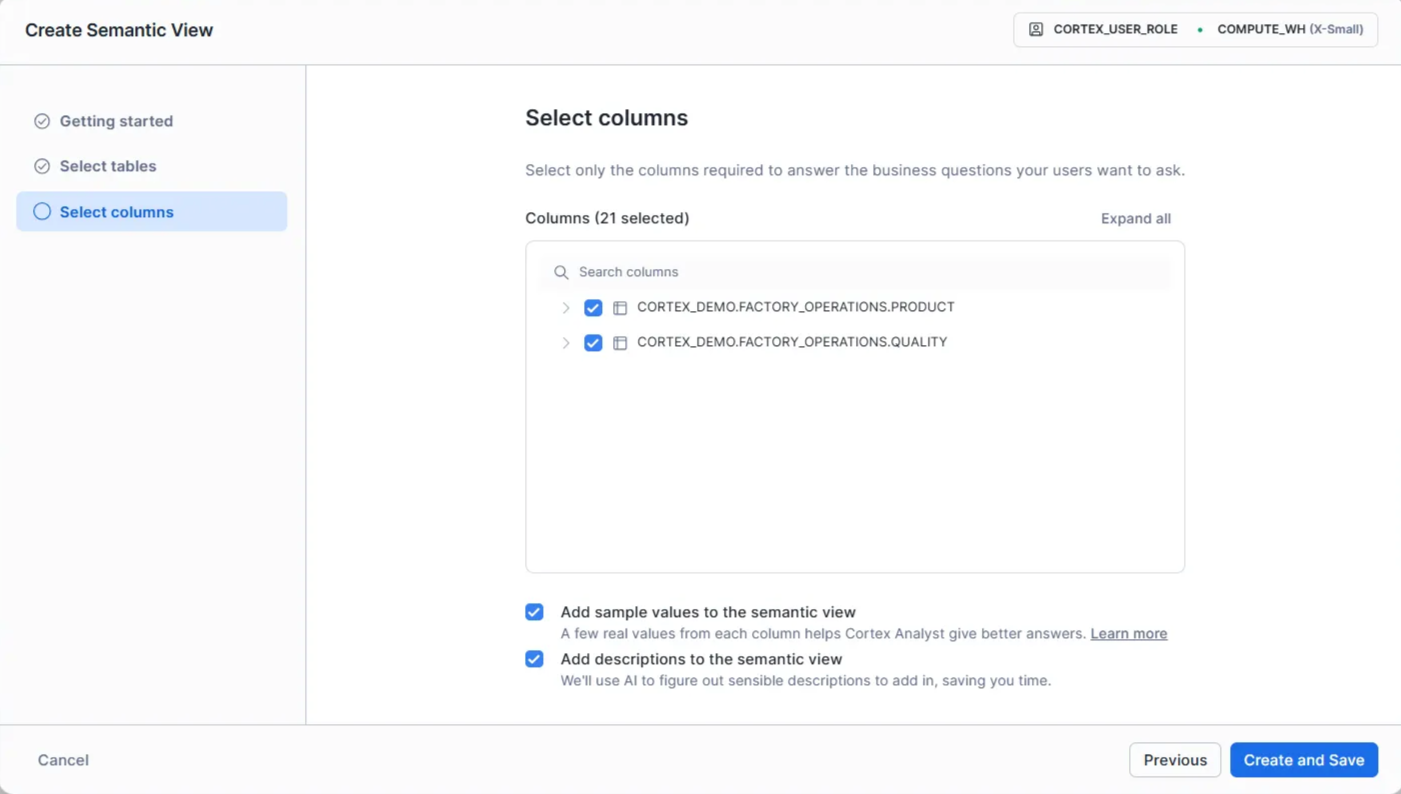Go to the Select tables step

(108, 166)
